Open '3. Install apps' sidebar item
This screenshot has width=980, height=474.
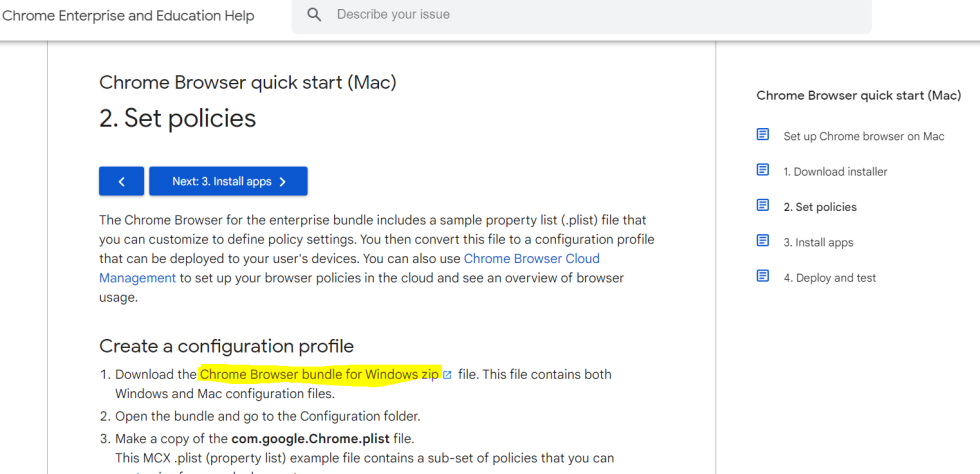[x=818, y=243]
